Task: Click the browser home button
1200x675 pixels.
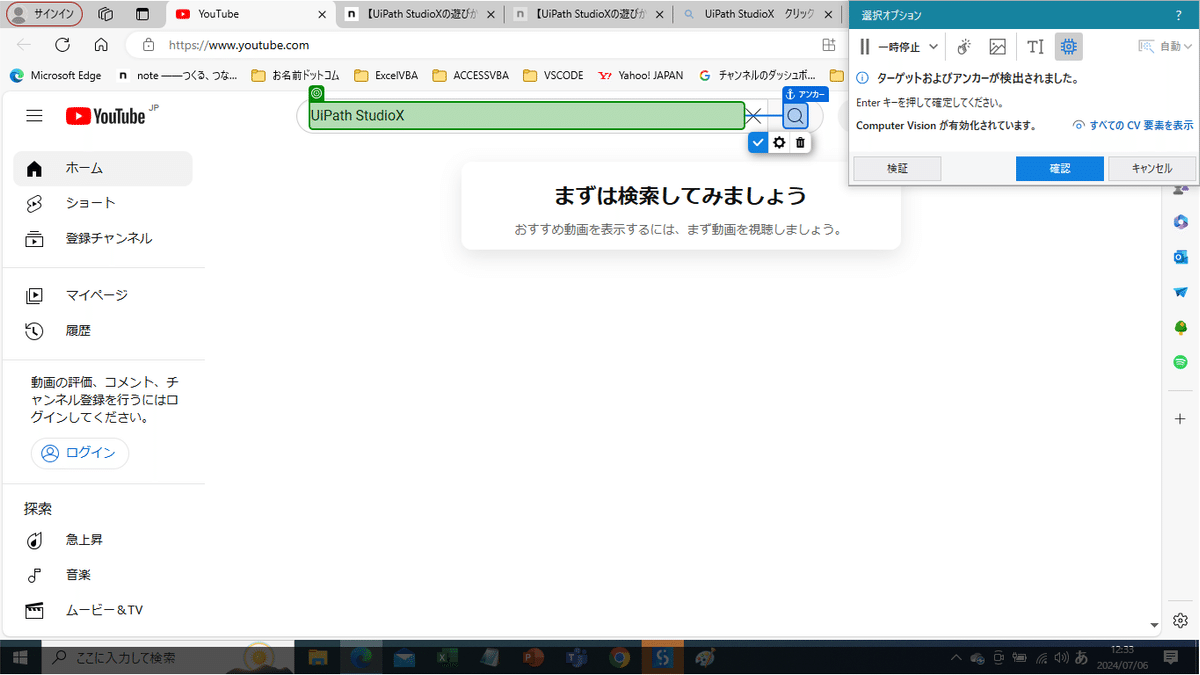Action: [x=101, y=45]
